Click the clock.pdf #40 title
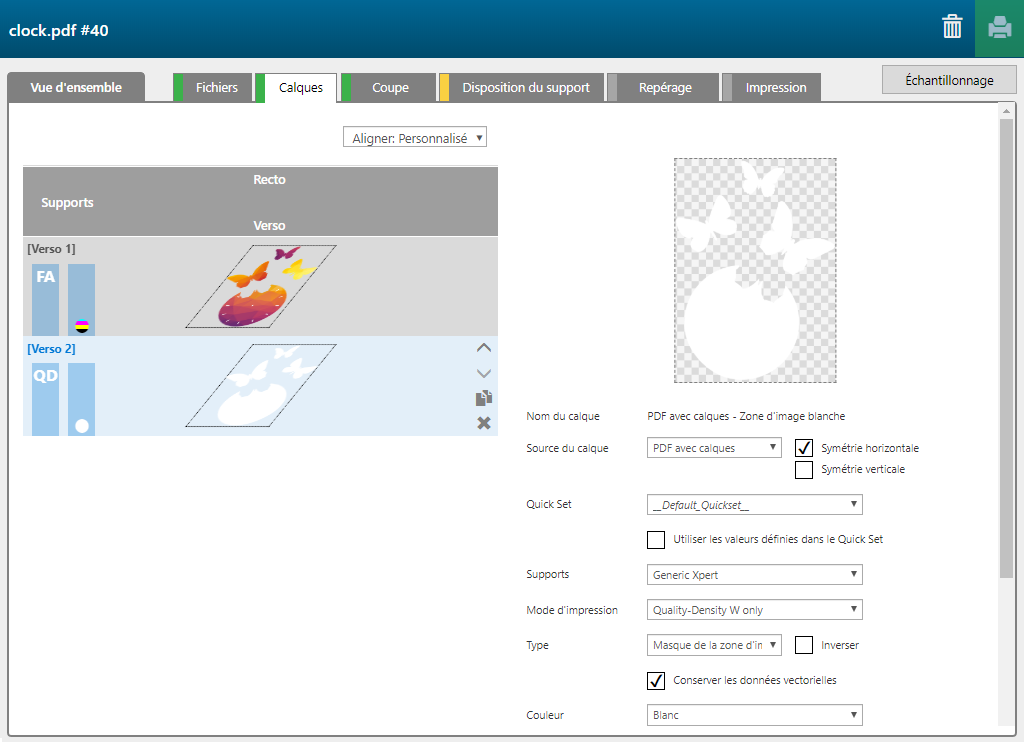1024x742 pixels. 59,30
